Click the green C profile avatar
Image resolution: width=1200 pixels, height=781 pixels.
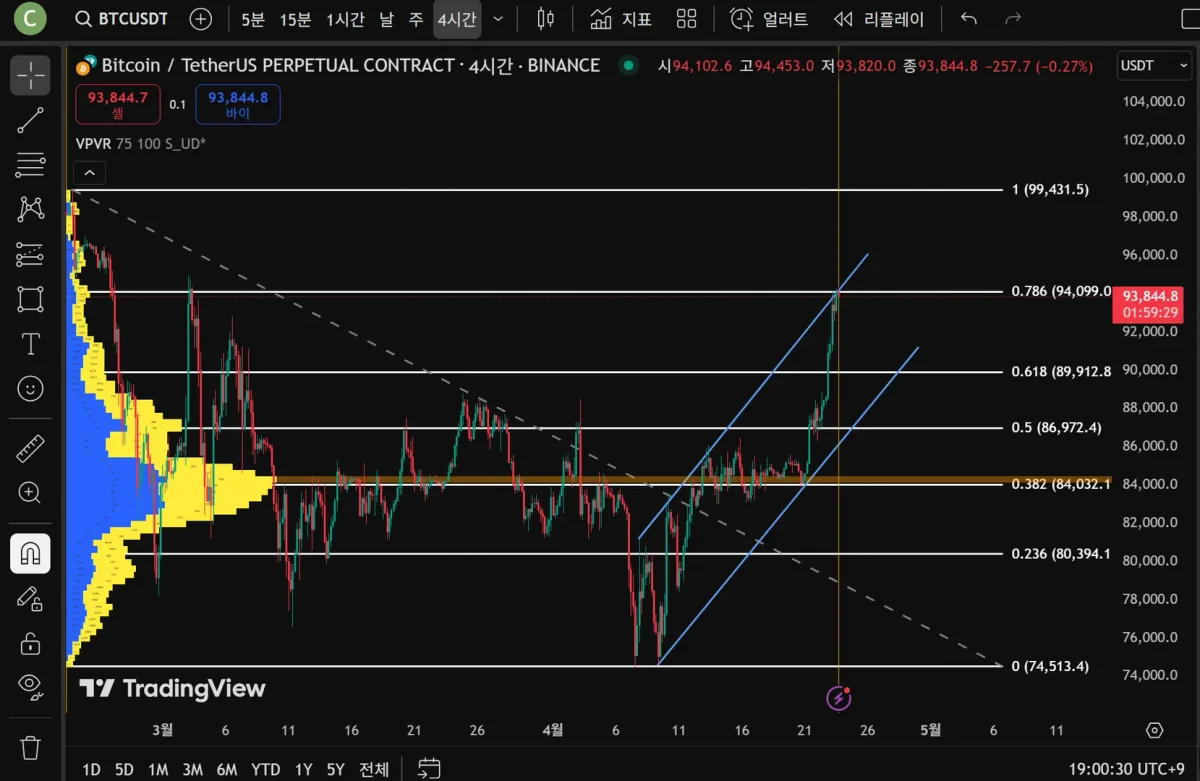(x=30, y=18)
